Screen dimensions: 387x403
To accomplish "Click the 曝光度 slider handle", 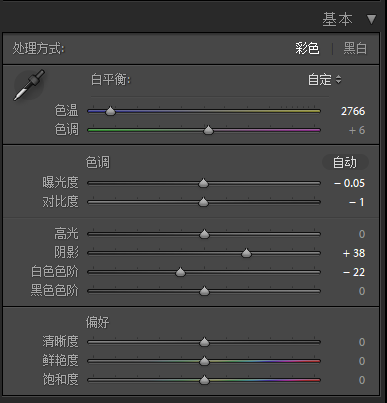I will (x=203, y=183).
